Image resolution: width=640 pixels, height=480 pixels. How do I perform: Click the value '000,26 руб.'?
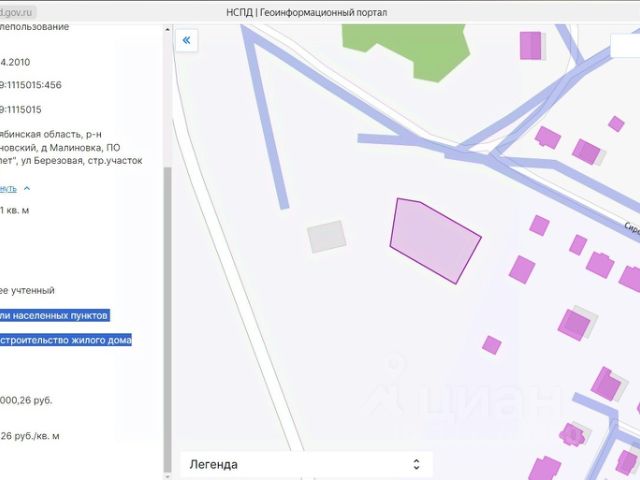pos(26,400)
